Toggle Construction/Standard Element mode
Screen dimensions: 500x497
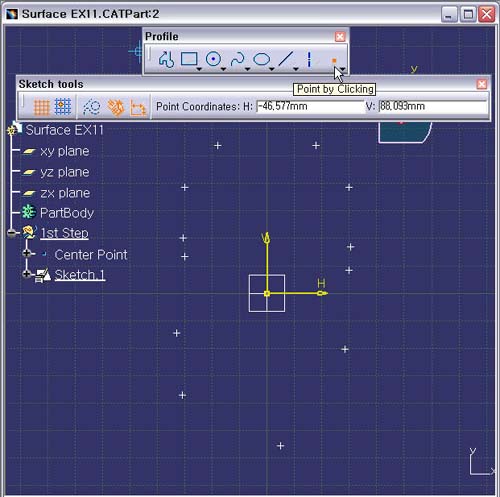(91, 107)
